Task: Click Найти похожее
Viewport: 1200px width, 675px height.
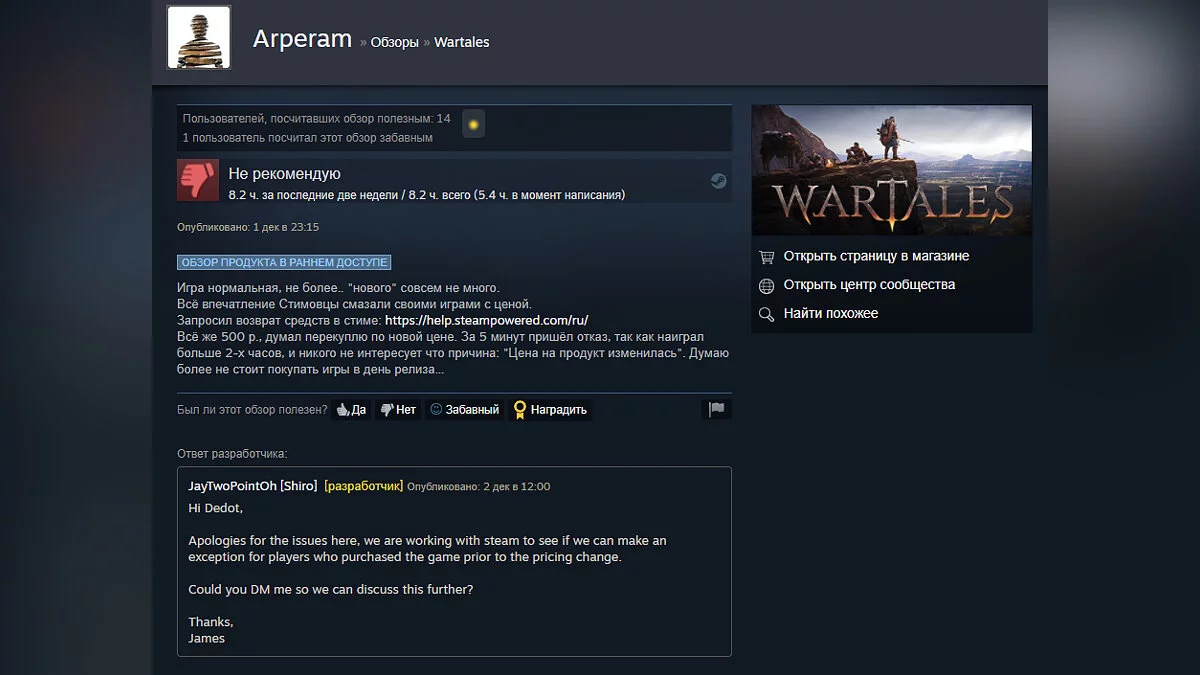Action: (x=831, y=313)
